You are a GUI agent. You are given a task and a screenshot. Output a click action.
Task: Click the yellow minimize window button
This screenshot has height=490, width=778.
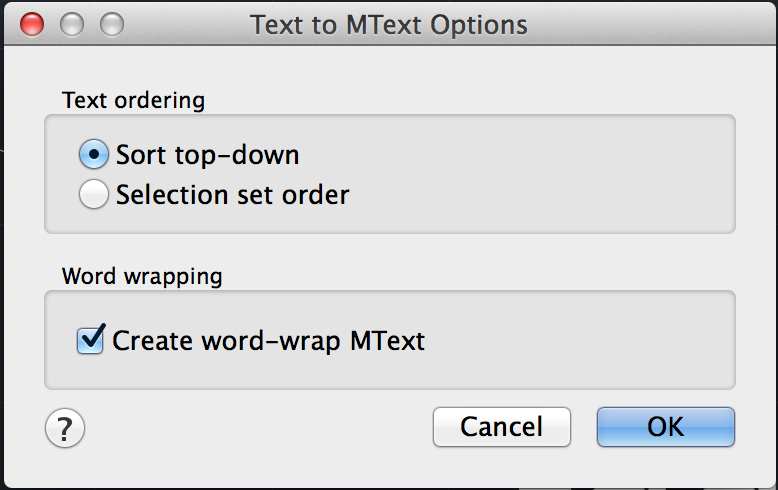[x=72, y=23]
